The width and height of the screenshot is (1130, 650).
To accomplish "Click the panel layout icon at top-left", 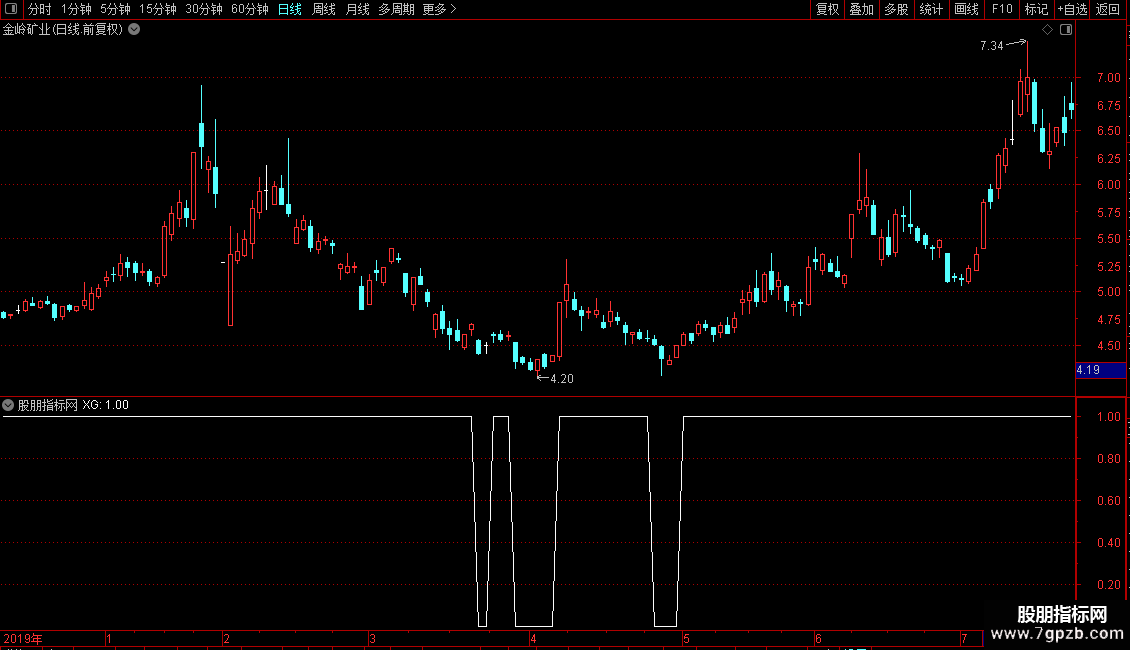I will pos(11,9).
